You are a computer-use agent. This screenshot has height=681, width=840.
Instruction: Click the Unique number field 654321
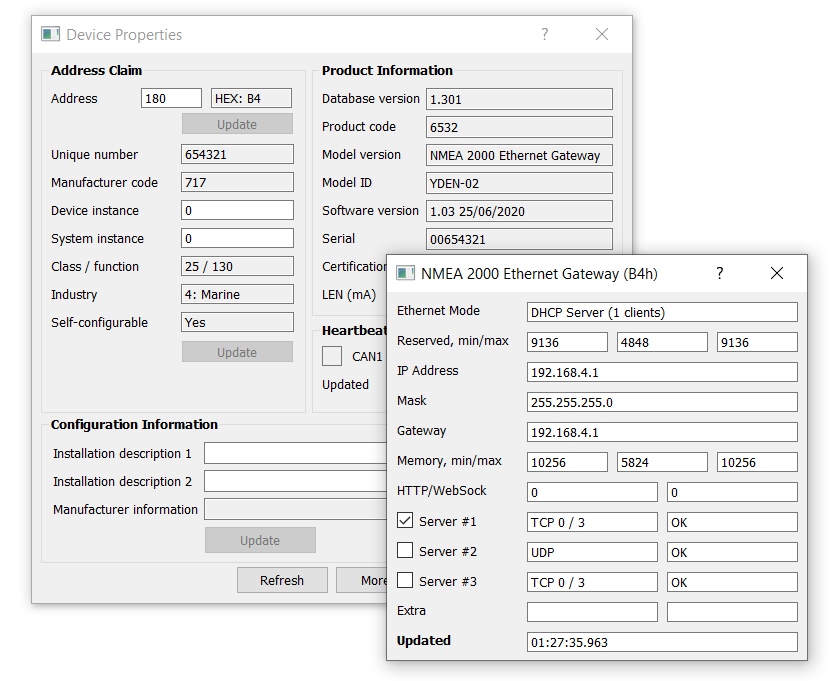pos(237,154)
